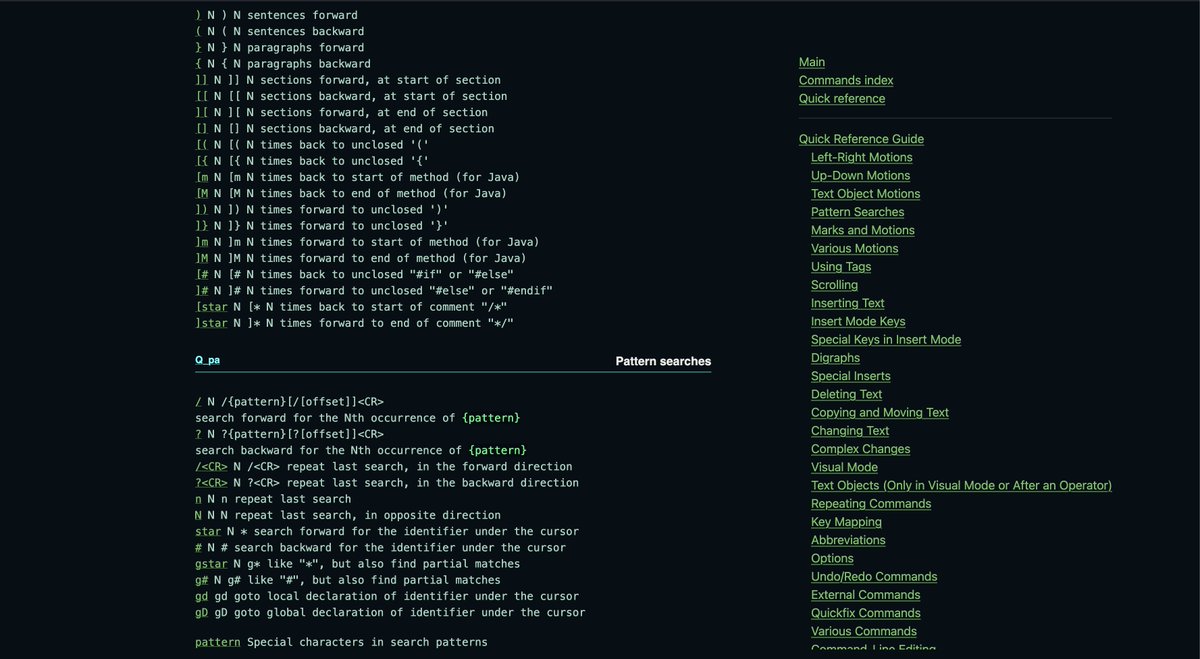Open the ][ sections forward end link
Viewport: 1200px width, 659px height.
coord(201,112)
